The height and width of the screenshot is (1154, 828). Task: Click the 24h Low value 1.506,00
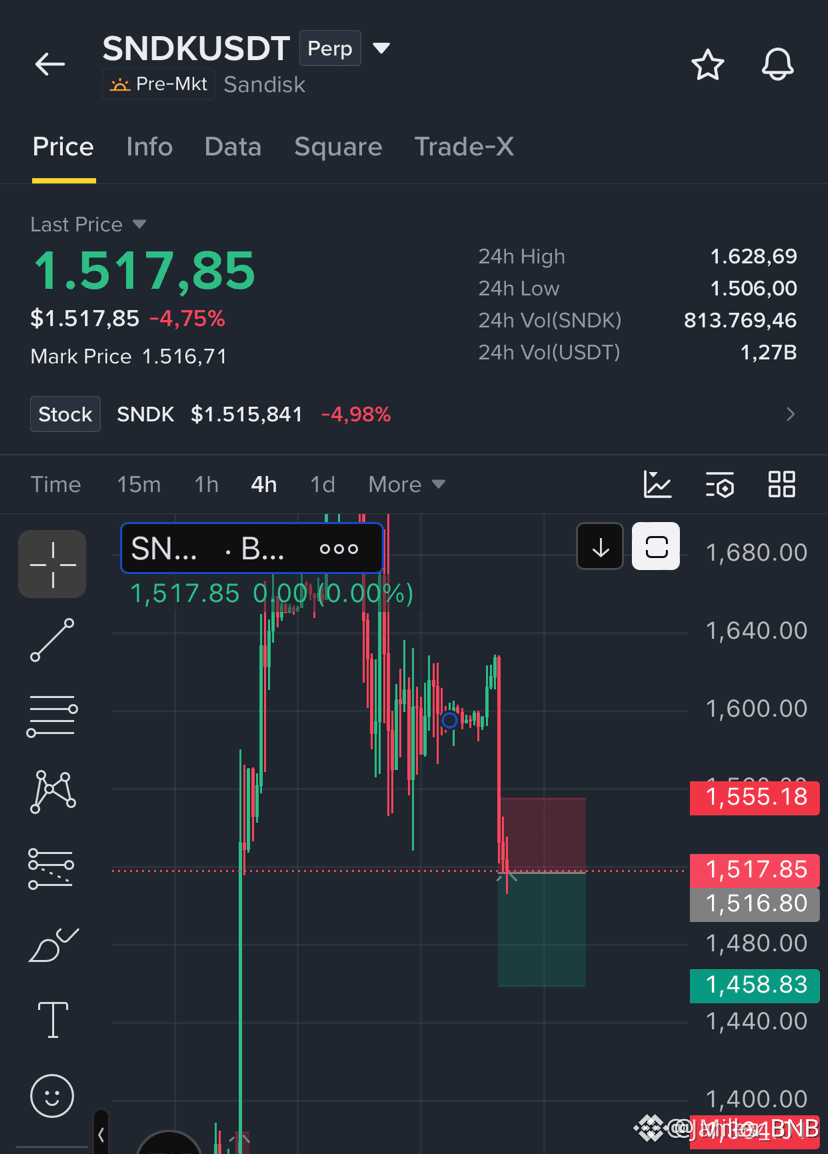754,288
